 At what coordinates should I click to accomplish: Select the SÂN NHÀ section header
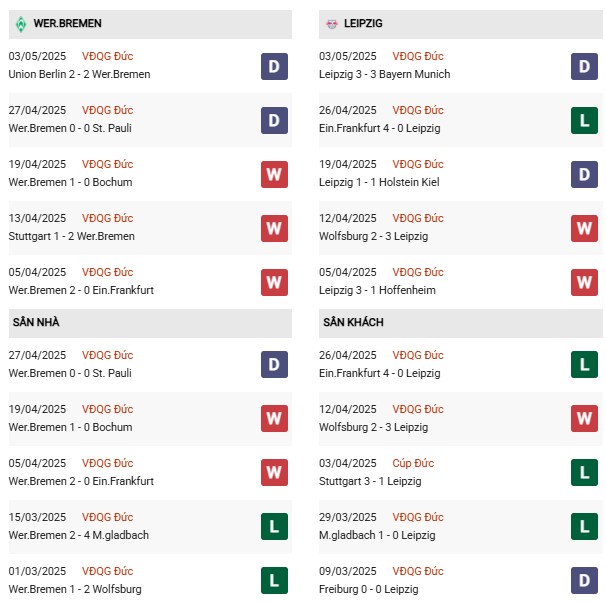(x=150, y=323)
